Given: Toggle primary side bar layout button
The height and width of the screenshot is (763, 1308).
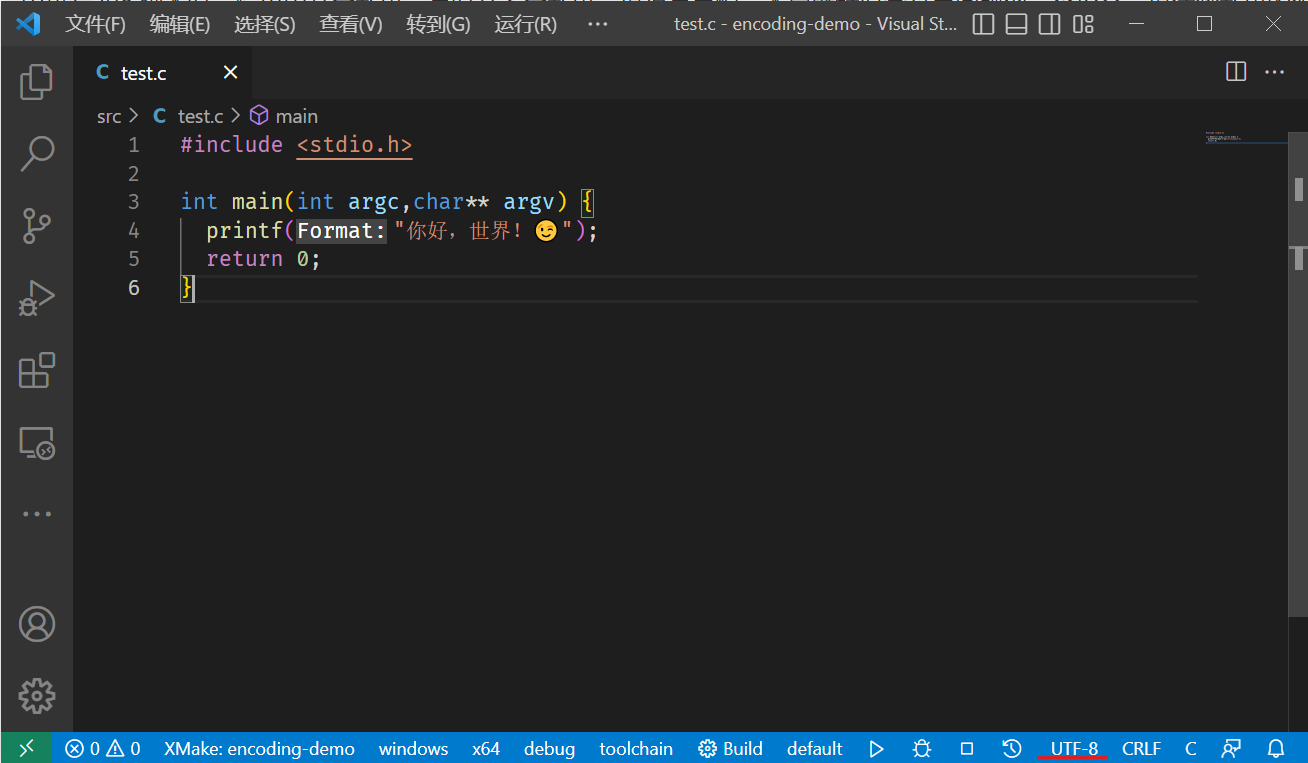Looking at the screenshot, I should (983, 24).
